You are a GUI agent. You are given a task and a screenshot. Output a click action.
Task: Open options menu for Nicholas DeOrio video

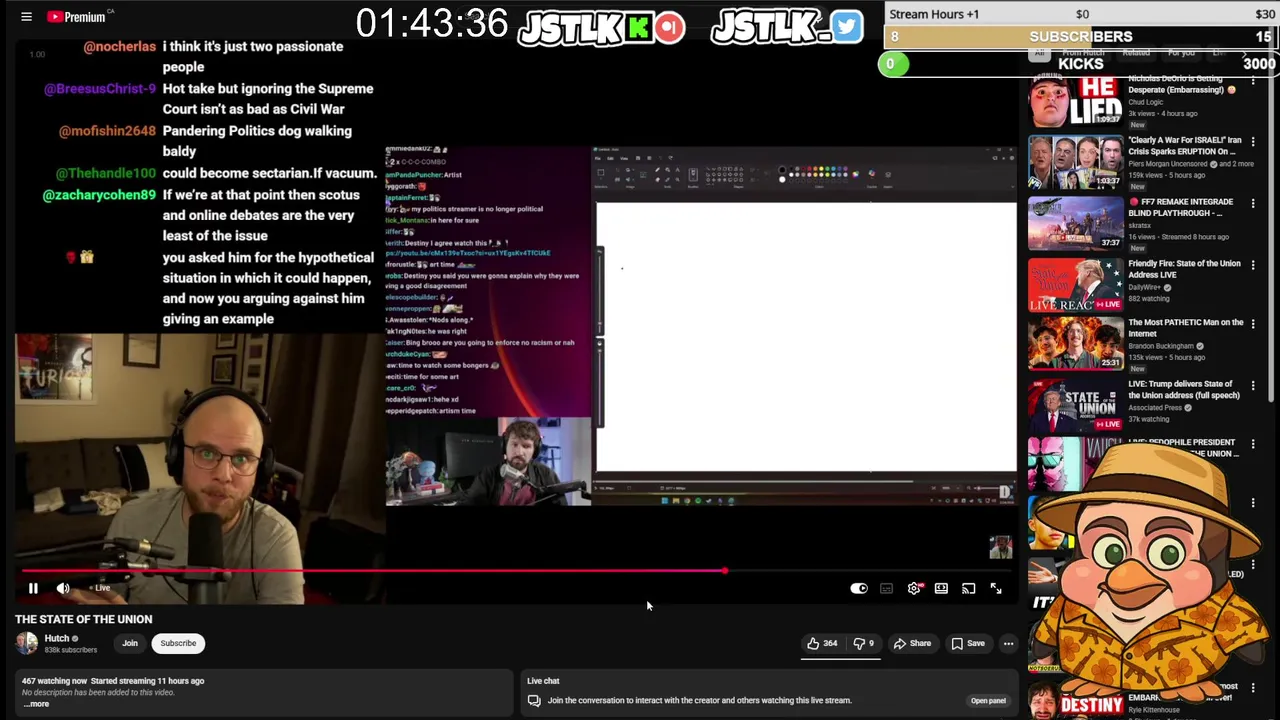click(x=1253, y=80)
